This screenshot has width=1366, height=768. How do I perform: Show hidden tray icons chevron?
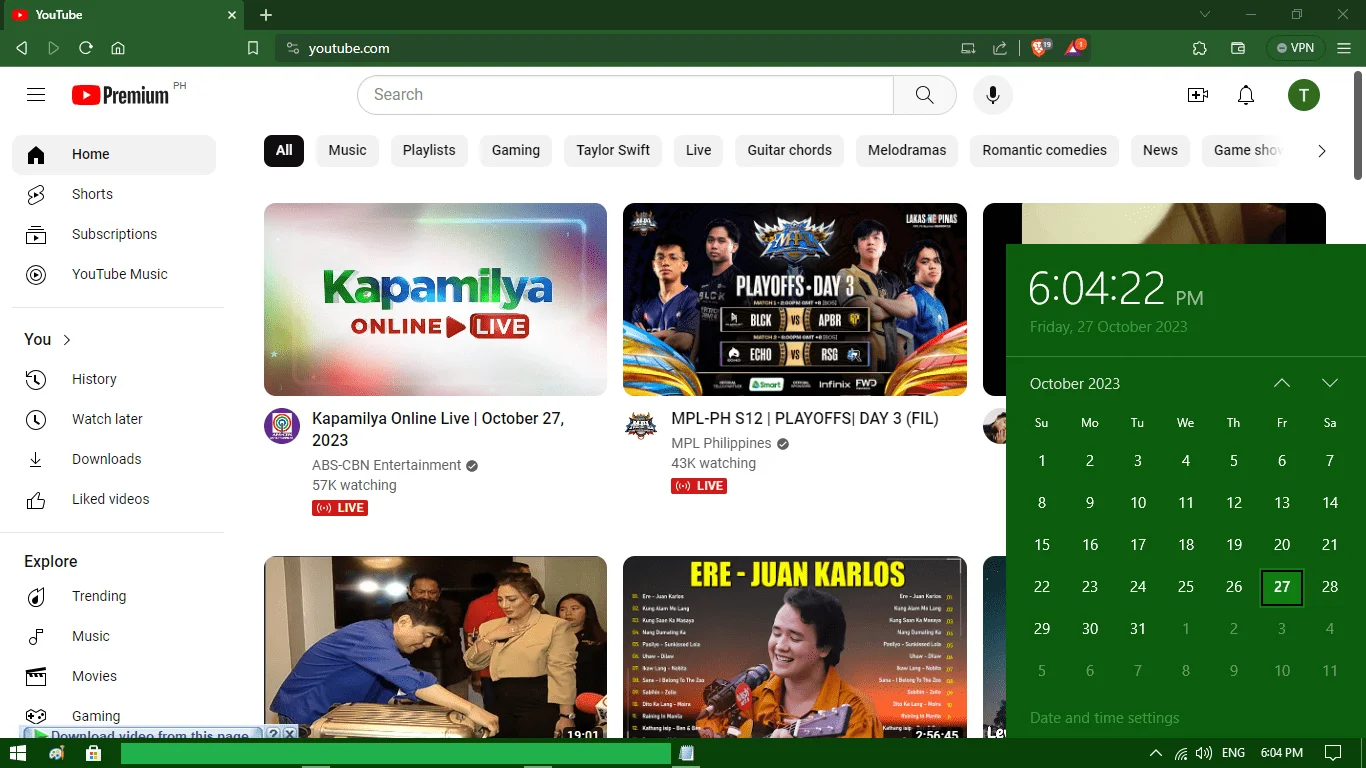(x=1156, y=753)
